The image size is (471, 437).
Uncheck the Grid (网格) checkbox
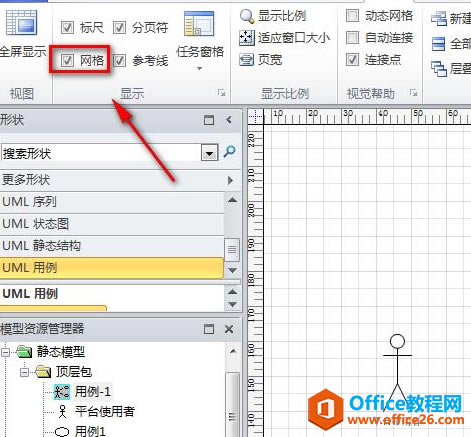67,60
